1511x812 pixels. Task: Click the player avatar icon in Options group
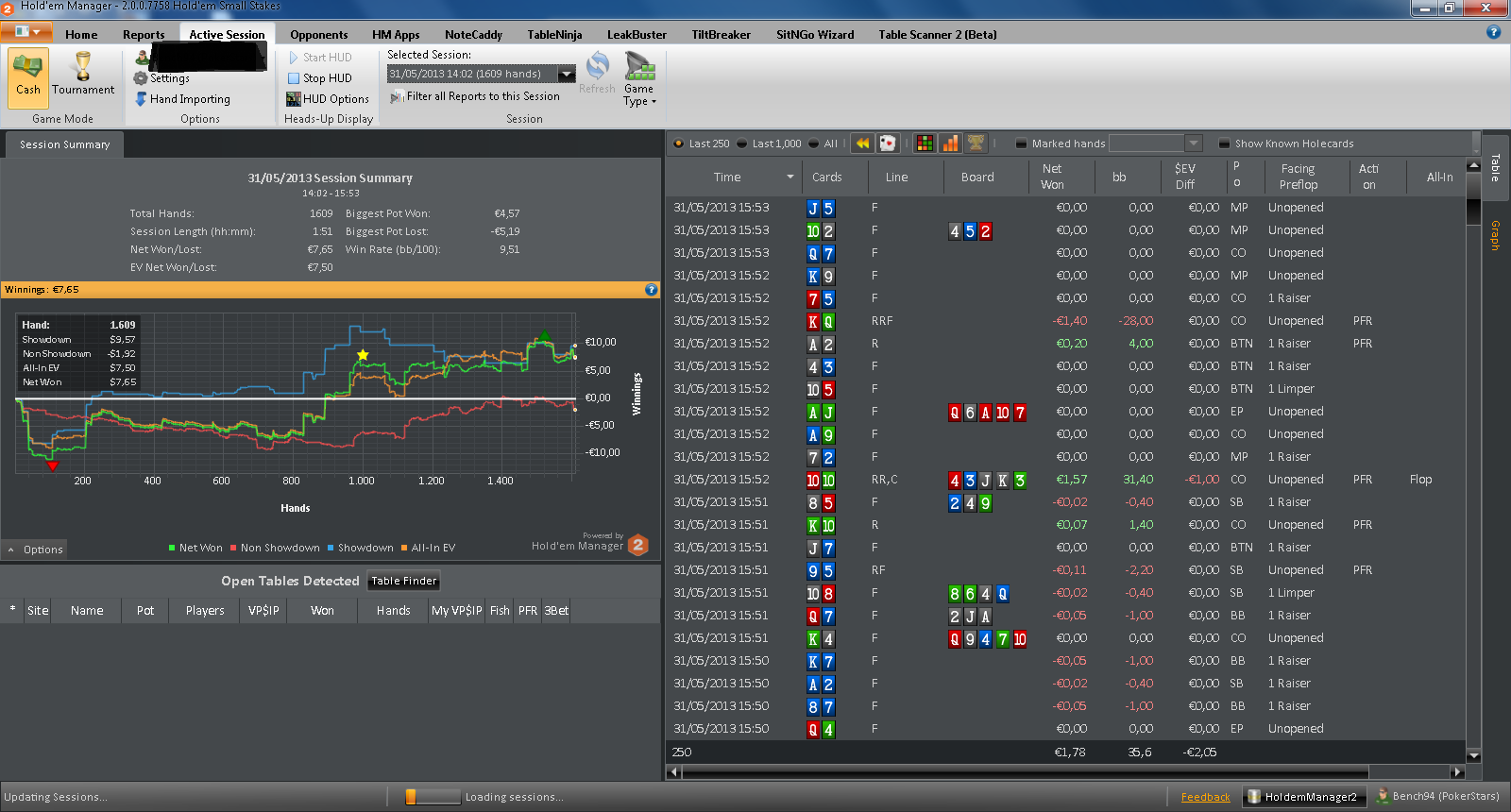click(x=142, y=58)
